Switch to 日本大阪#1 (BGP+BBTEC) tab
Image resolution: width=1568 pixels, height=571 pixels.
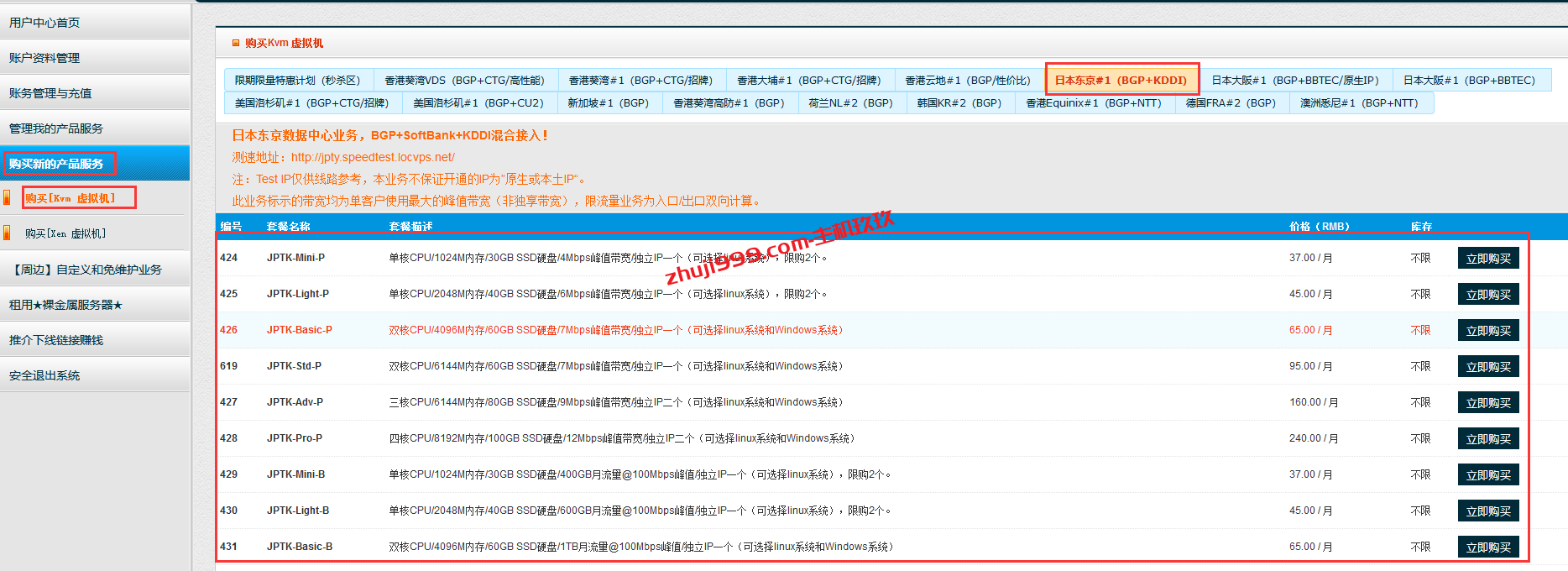[x=1471, y=80]
